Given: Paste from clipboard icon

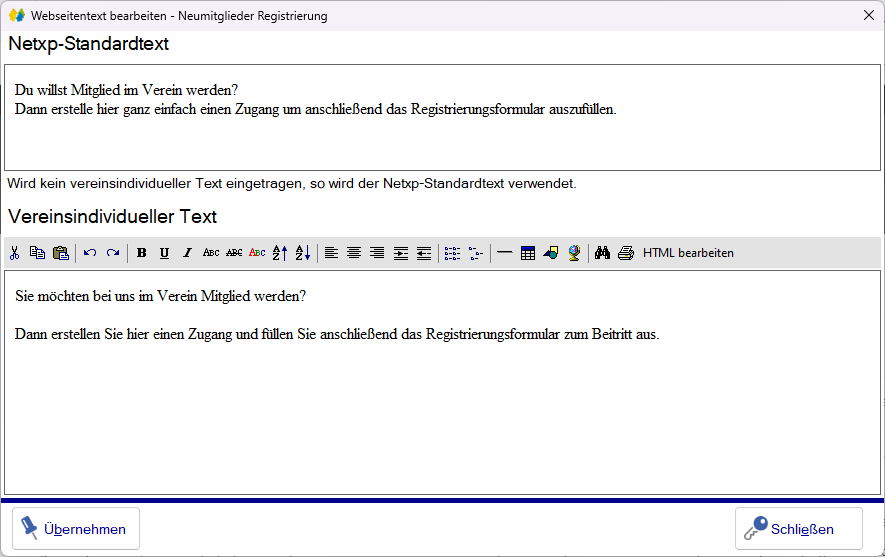Looking at the screenshot, I should click(x=60, y=253).
